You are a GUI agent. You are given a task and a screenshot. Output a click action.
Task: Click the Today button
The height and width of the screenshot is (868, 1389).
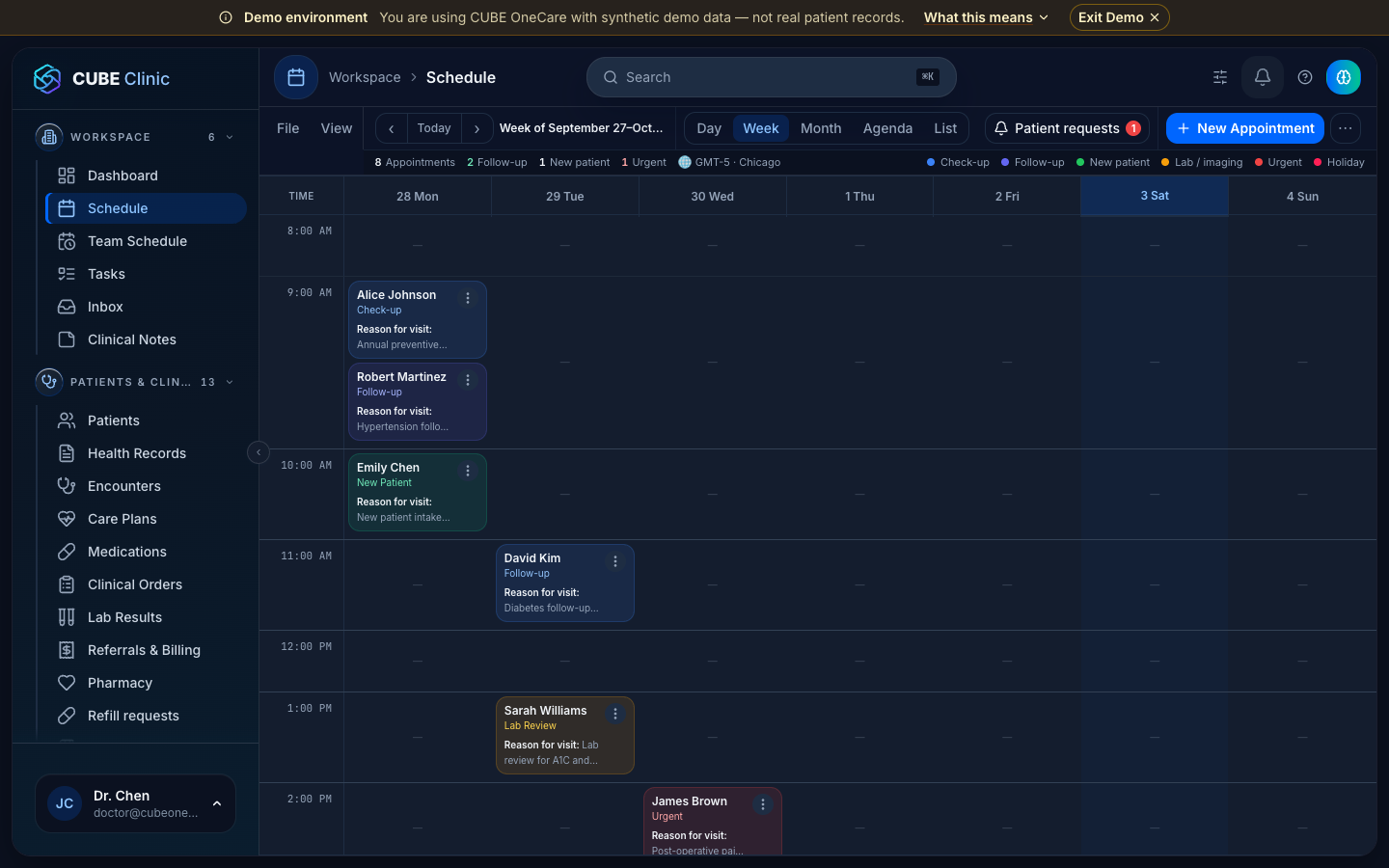(x=434, y=128)
